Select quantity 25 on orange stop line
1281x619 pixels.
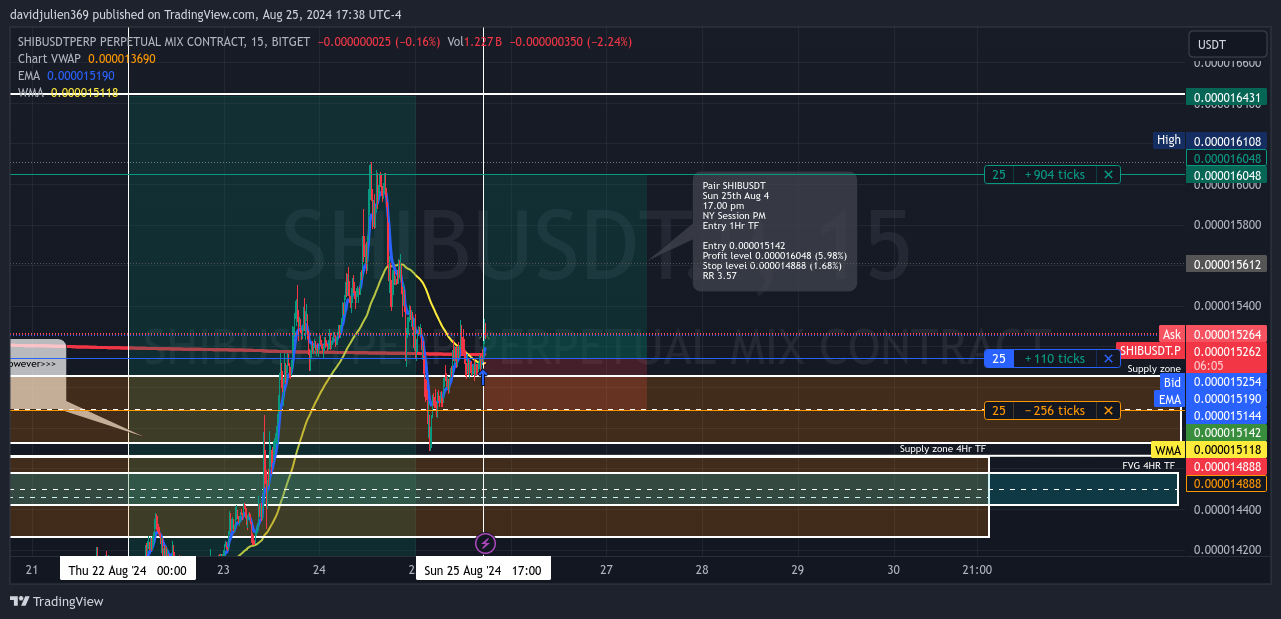click(998, 411)
